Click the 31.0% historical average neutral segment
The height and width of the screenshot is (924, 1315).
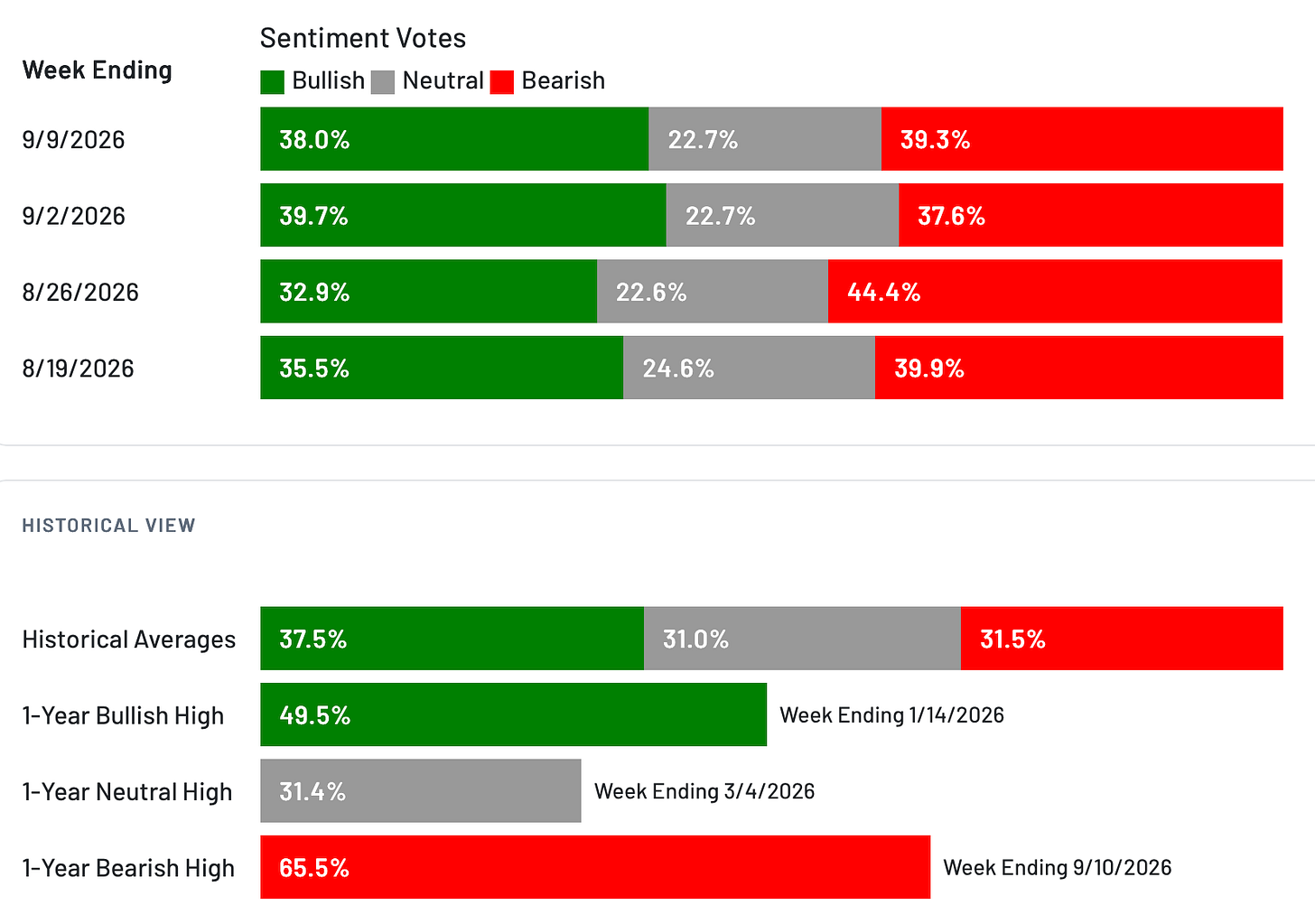pyautogui.click(x=802, y=639)
